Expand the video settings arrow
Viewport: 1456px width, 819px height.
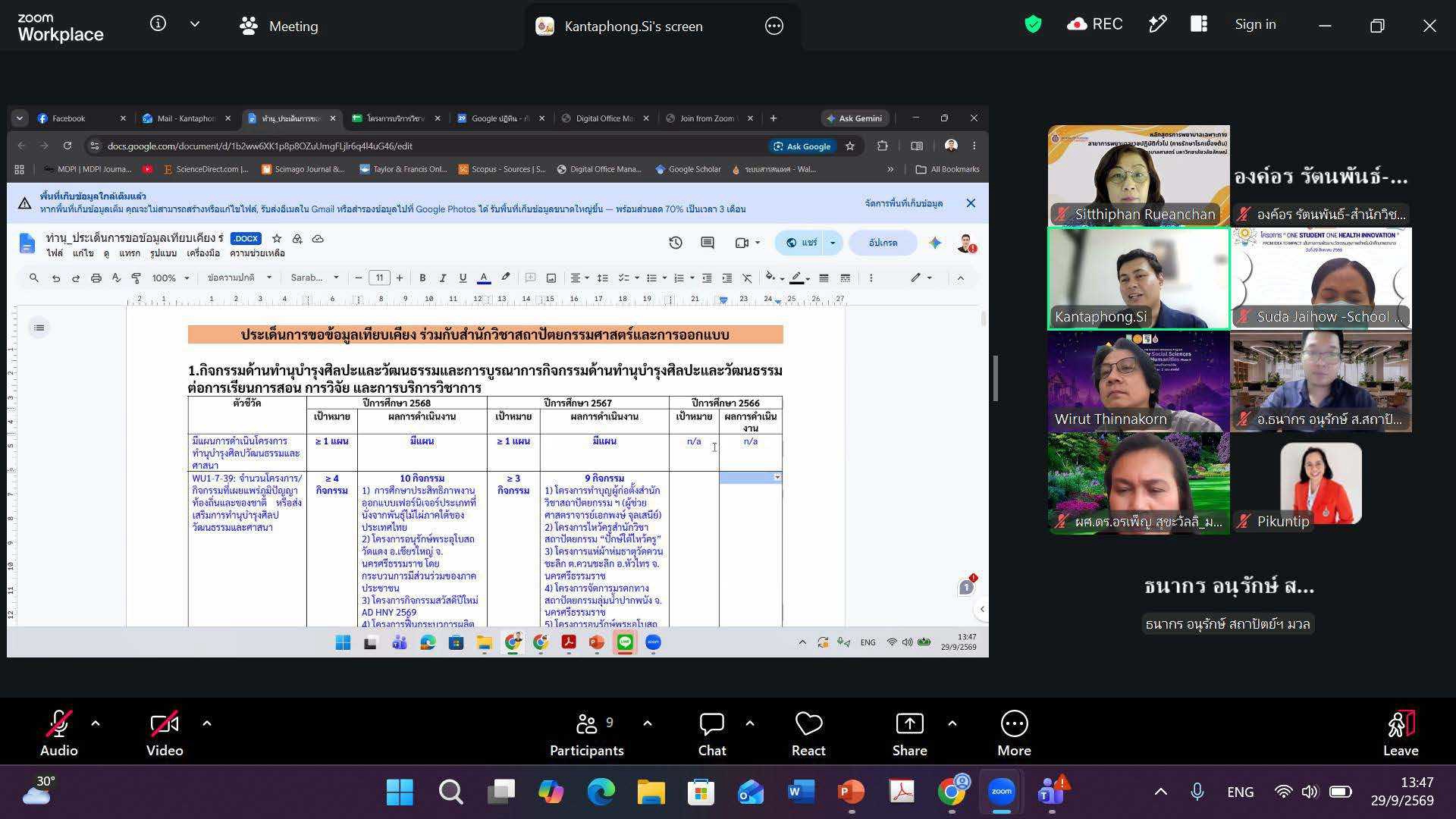206,723
